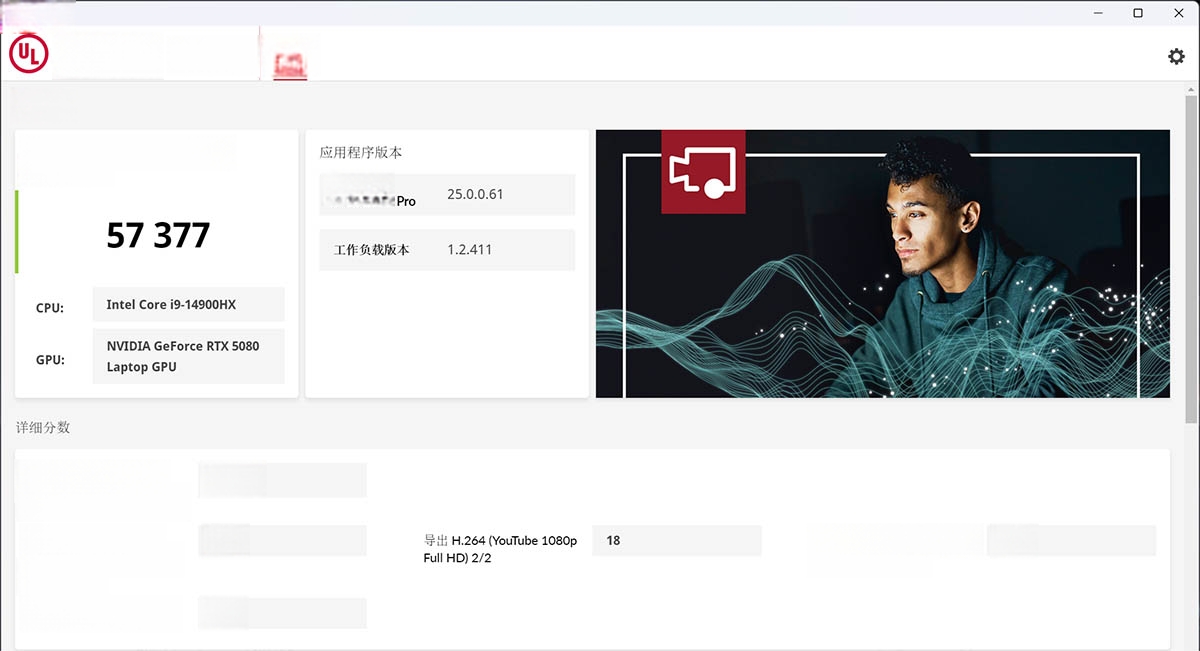Click the benchmark banner image
The height and width of the screenshot is (651, 1200).
[x=883, y=264]
